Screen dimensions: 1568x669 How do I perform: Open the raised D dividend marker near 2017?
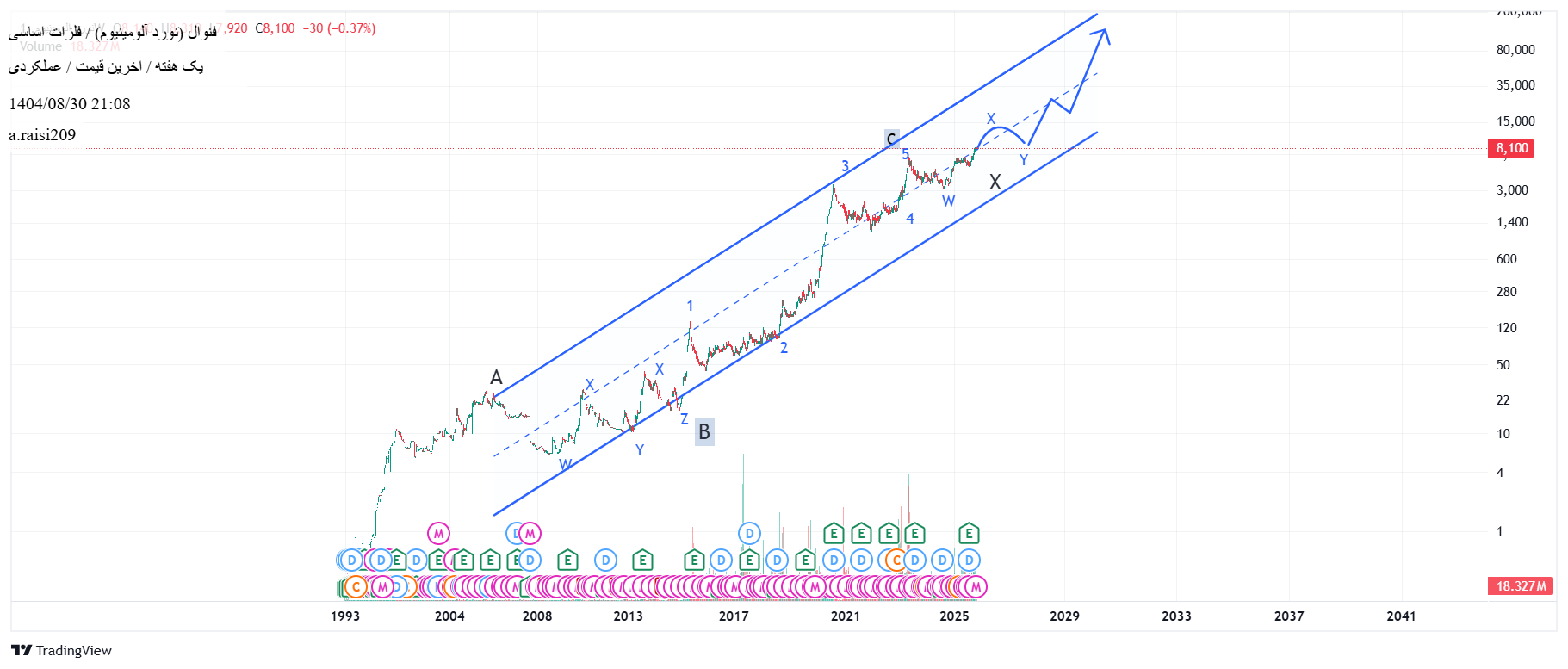coord(749,534)
